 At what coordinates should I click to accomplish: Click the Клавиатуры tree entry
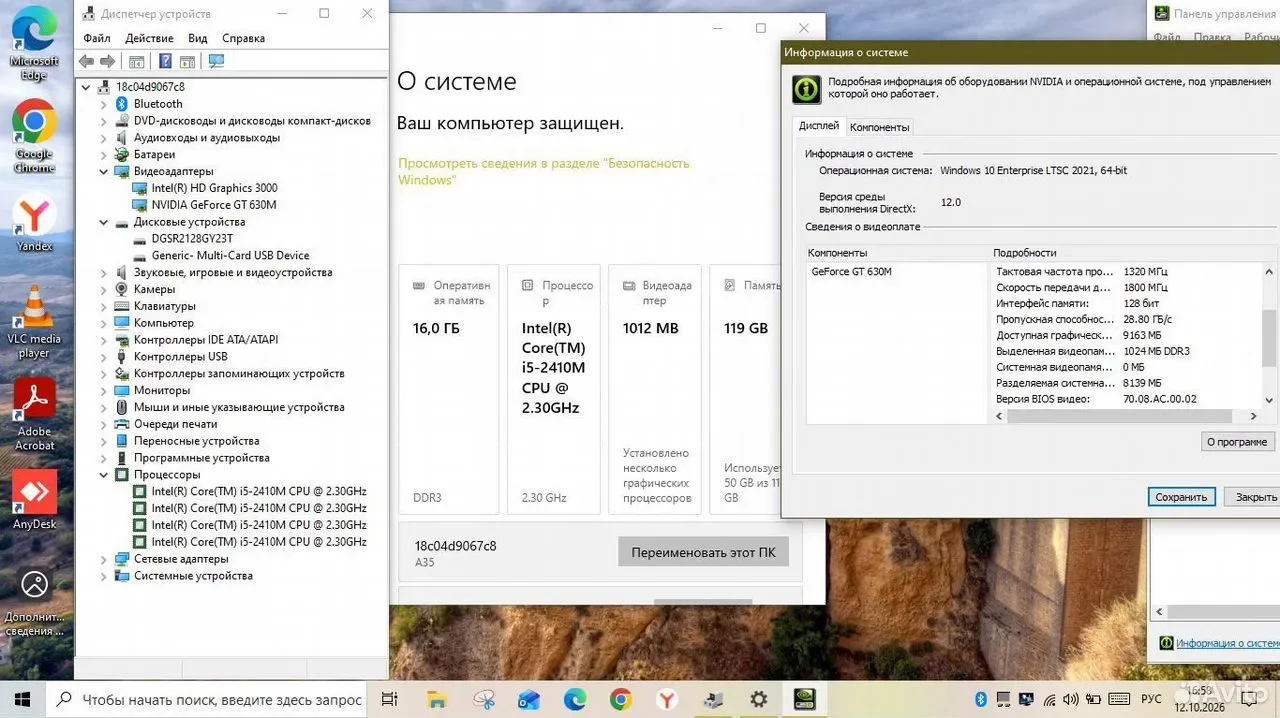tap(164, 306)
